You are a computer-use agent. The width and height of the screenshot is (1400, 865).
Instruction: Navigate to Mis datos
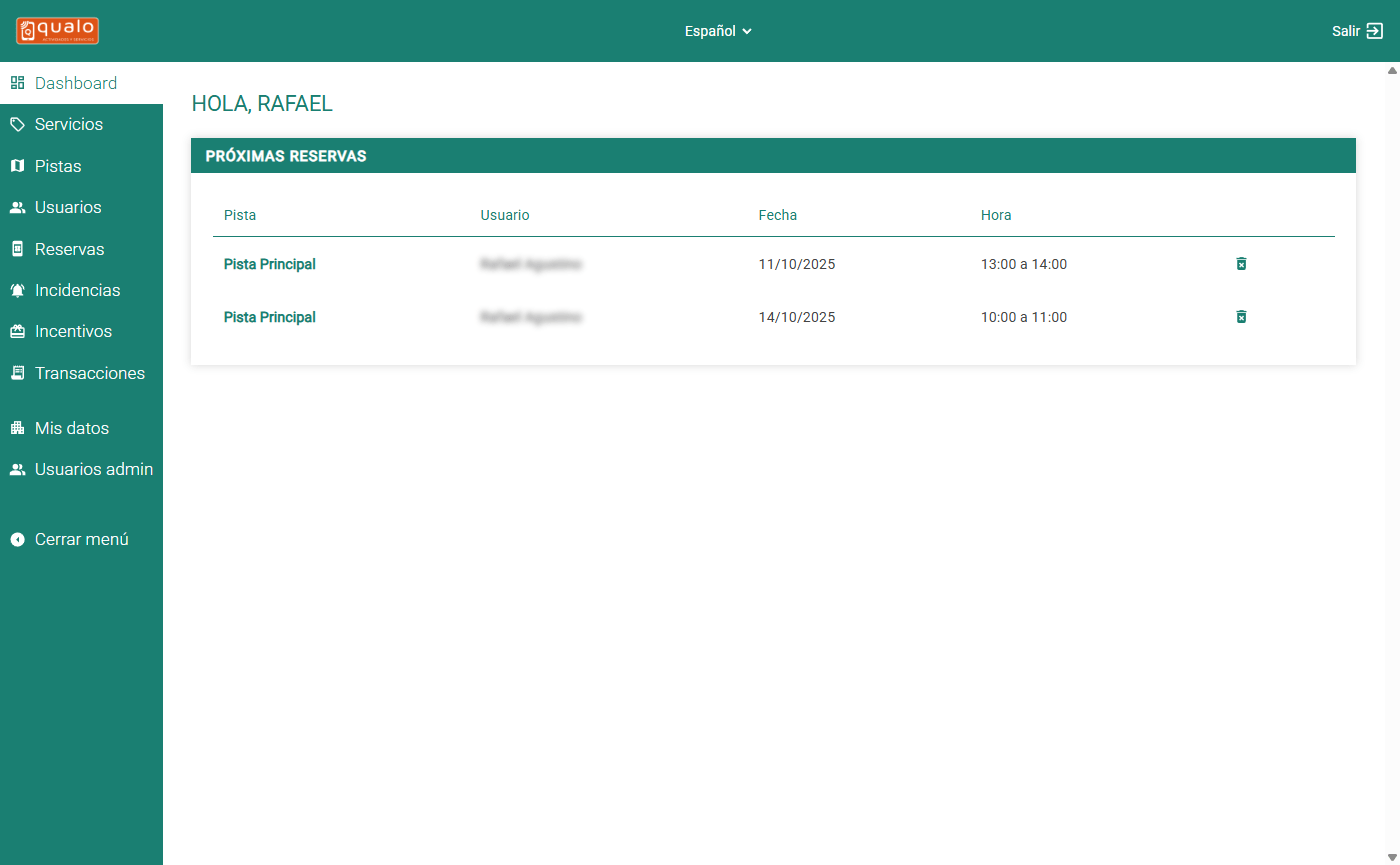pyautogui.click(x=71, y=428)
